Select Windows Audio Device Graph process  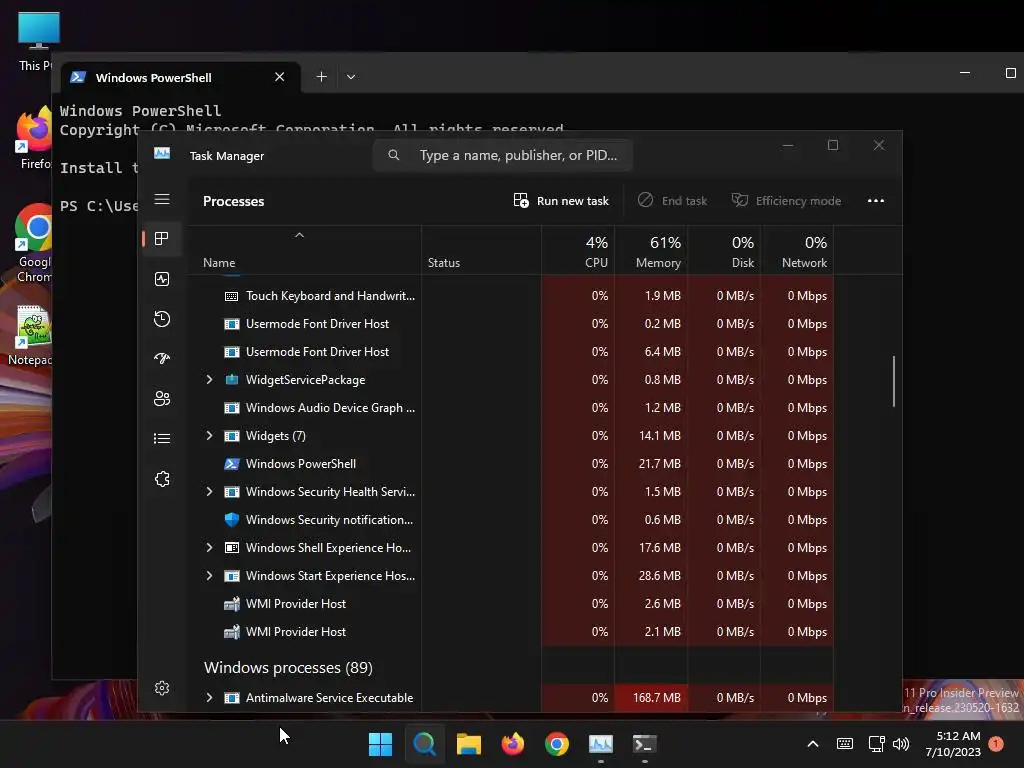pos(511,408)
